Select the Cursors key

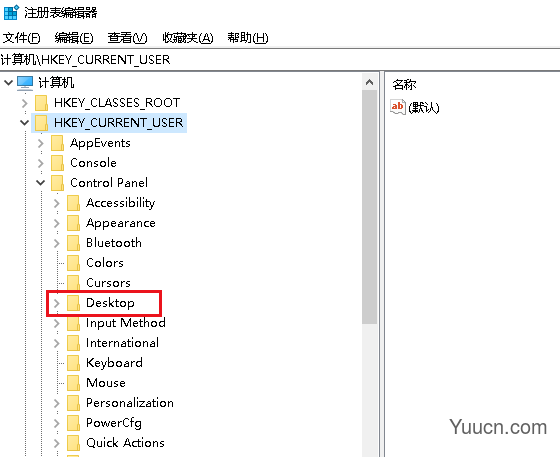pos(108,283)
